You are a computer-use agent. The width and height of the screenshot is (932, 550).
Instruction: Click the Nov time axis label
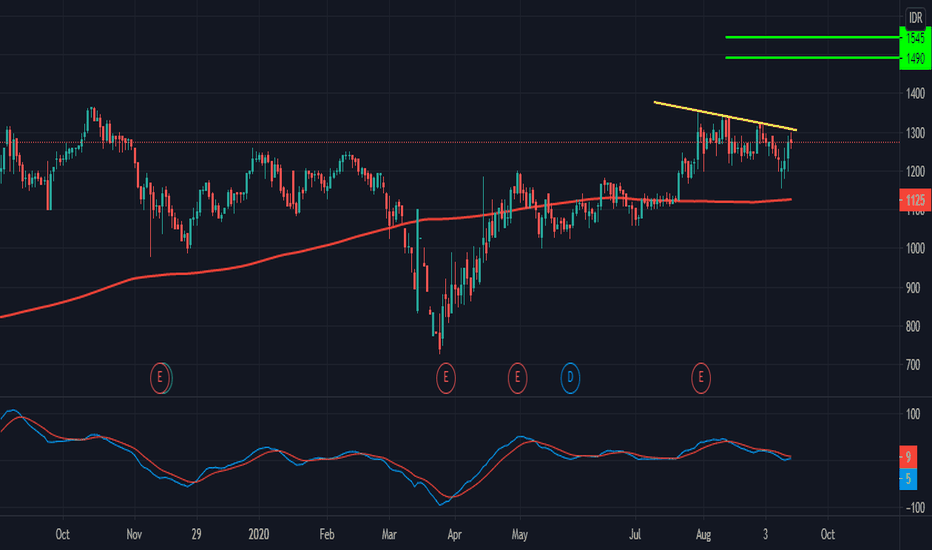[134, 535]
